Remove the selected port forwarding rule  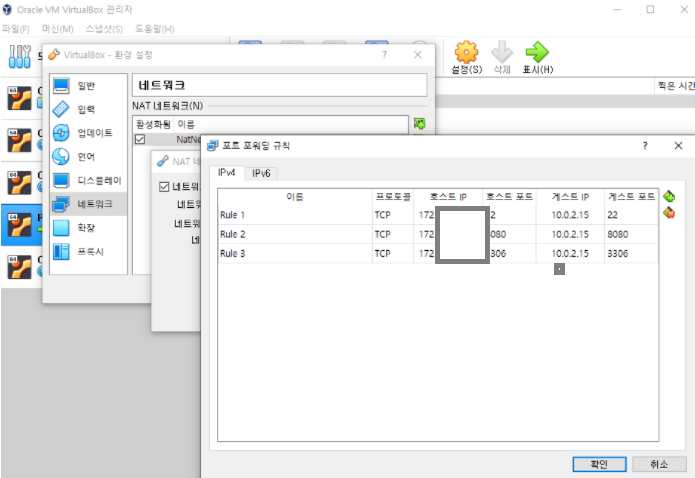click(x=669, y=213)
